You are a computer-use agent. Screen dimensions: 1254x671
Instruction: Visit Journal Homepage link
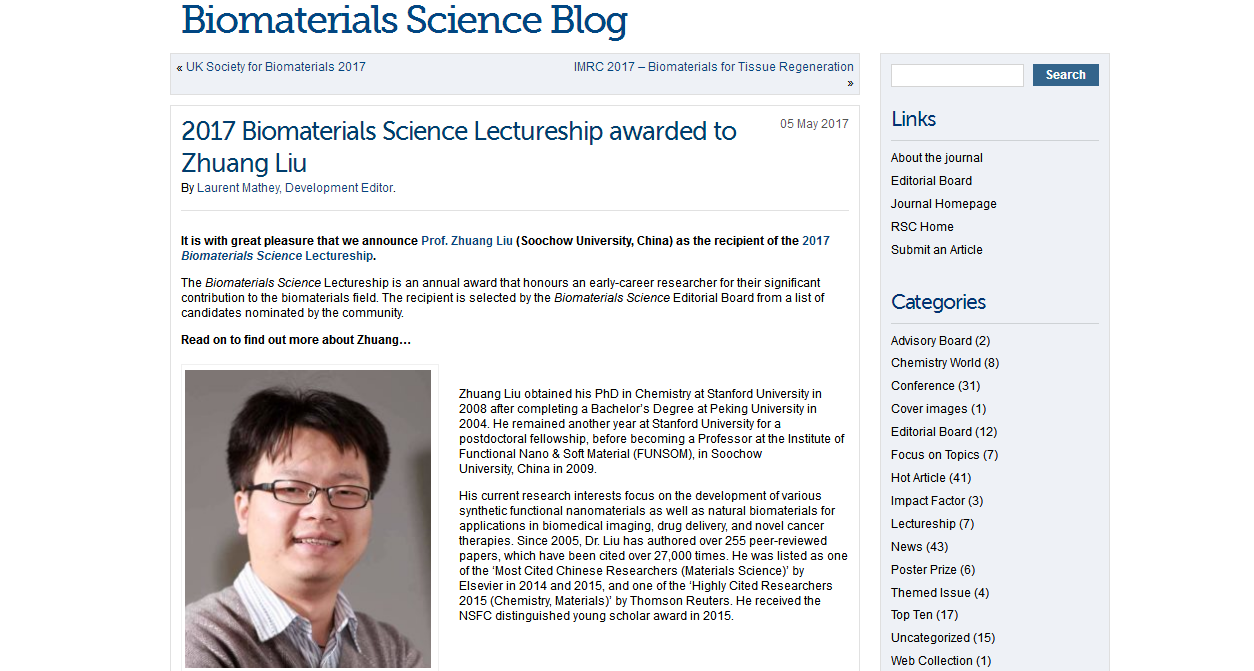point(943,204)
